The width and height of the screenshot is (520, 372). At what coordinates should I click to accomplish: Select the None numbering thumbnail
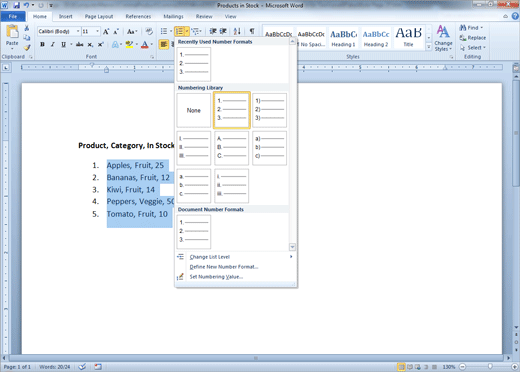click(194, 110)
